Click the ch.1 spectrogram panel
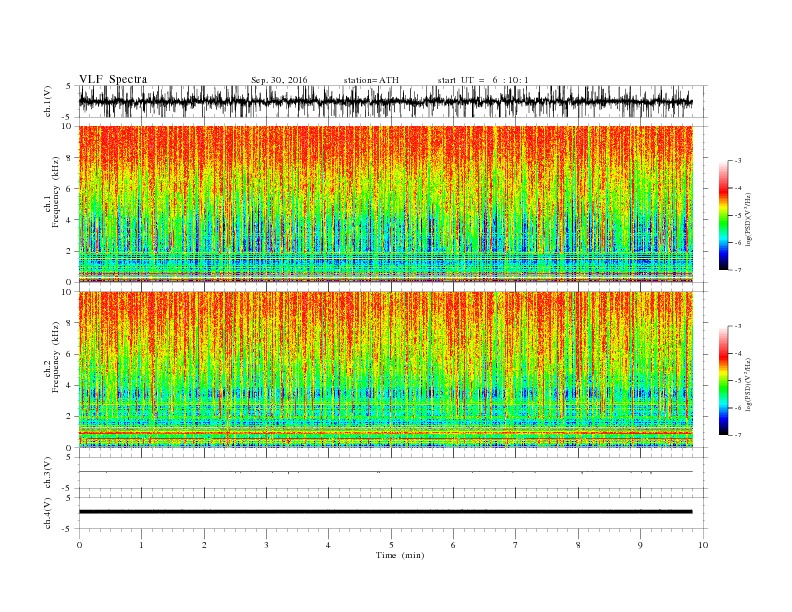Screen dimensions: 792x612 (386, 204)
